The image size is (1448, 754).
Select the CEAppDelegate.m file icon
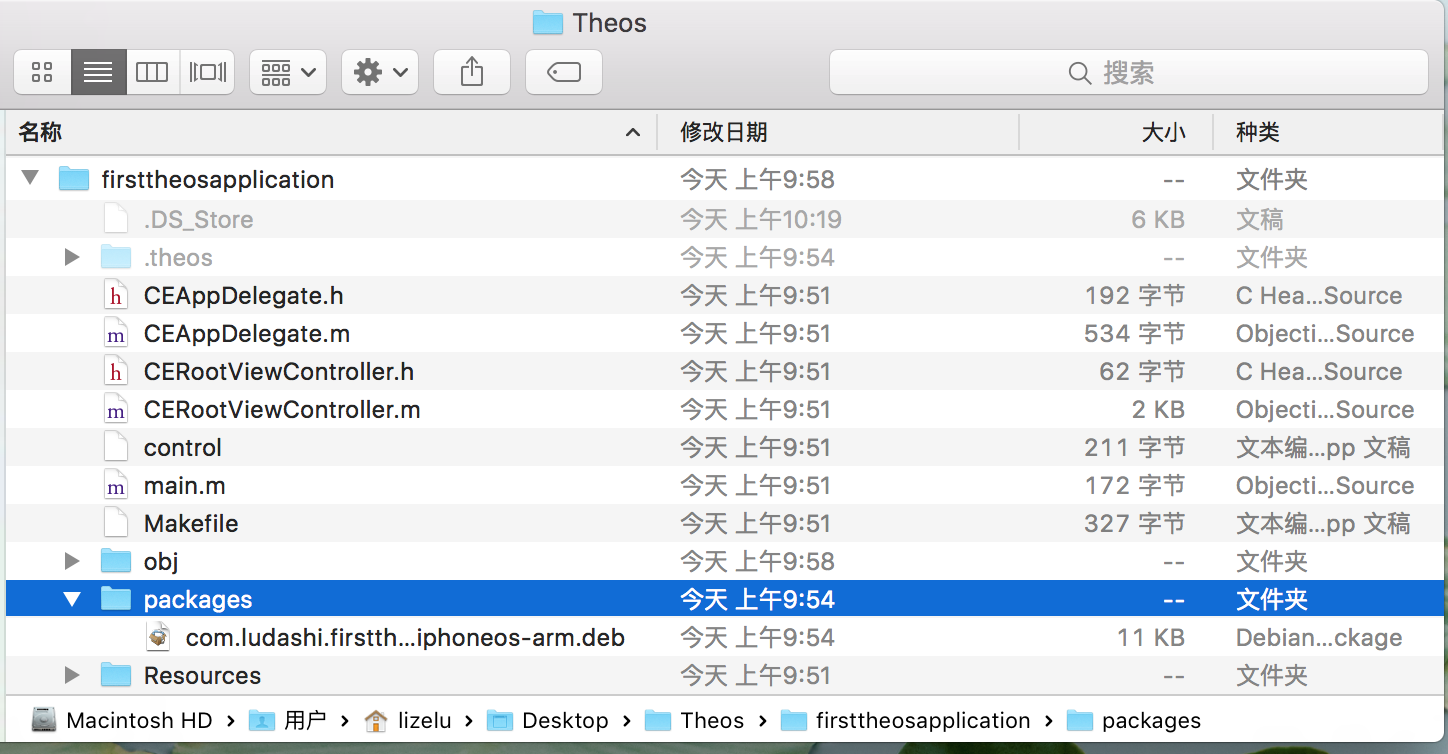116,333
